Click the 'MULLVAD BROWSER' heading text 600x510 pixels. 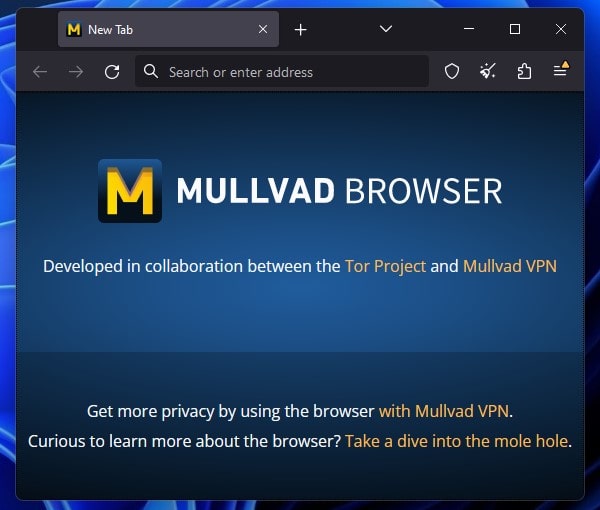tap(339, 191)
